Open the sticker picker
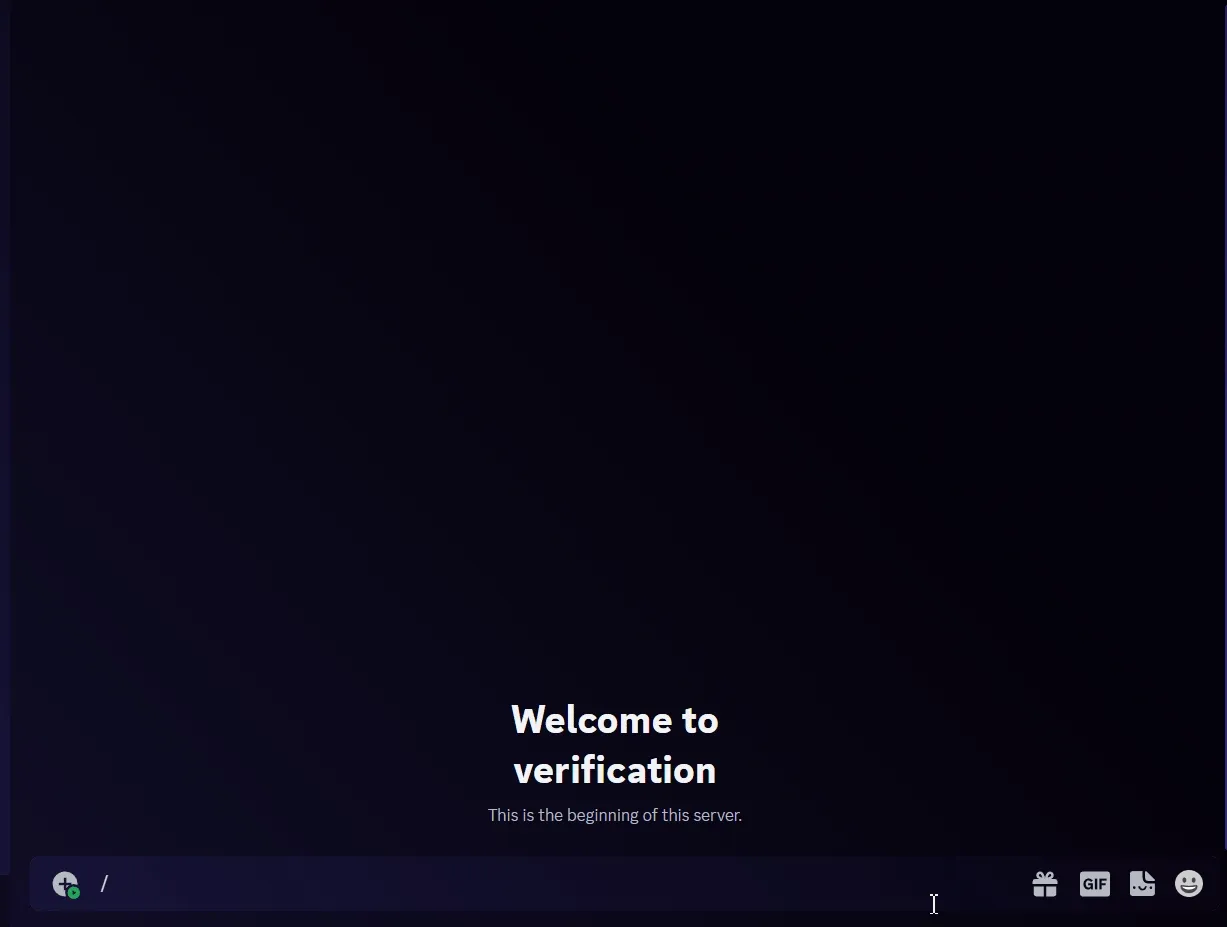1227x927 pixels. point(1142,884)
